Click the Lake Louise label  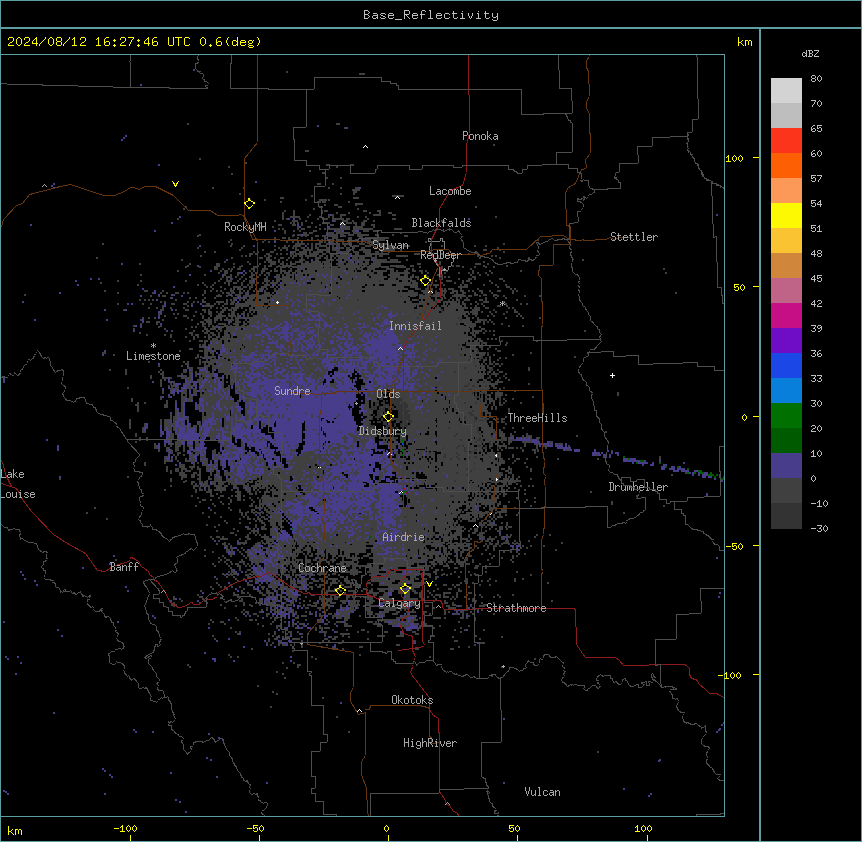18,484
